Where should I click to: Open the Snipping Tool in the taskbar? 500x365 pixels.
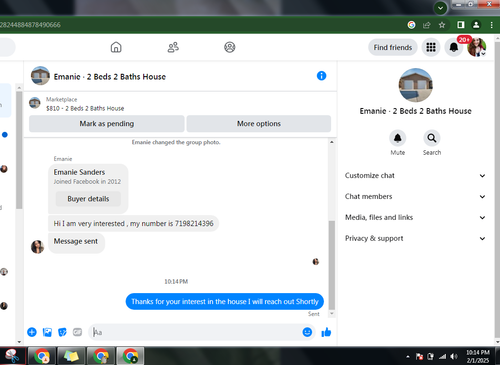coord(13,356)
